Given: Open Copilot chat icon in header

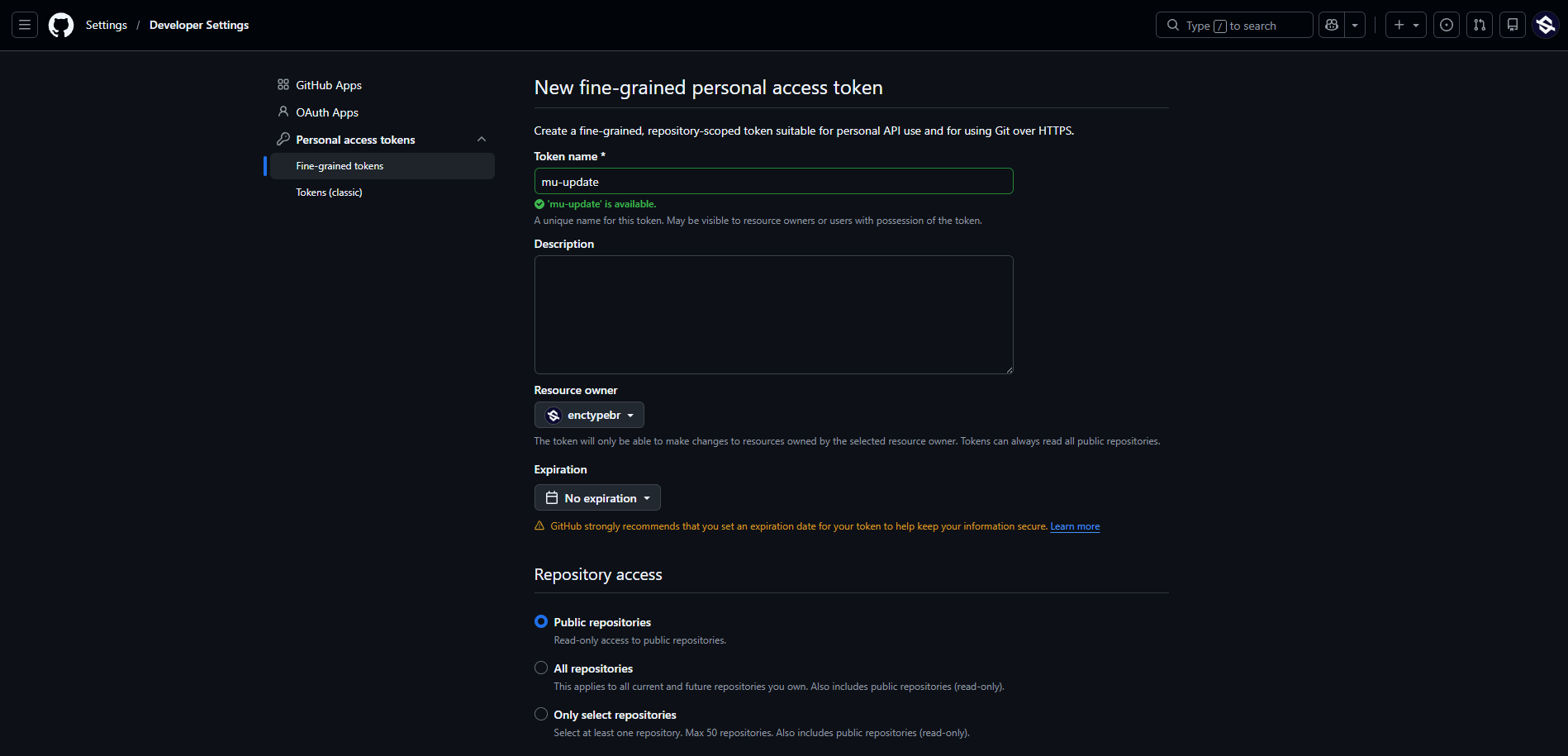Looking at the screenshot, I should pyautogui.click(x=1332, y=25).
